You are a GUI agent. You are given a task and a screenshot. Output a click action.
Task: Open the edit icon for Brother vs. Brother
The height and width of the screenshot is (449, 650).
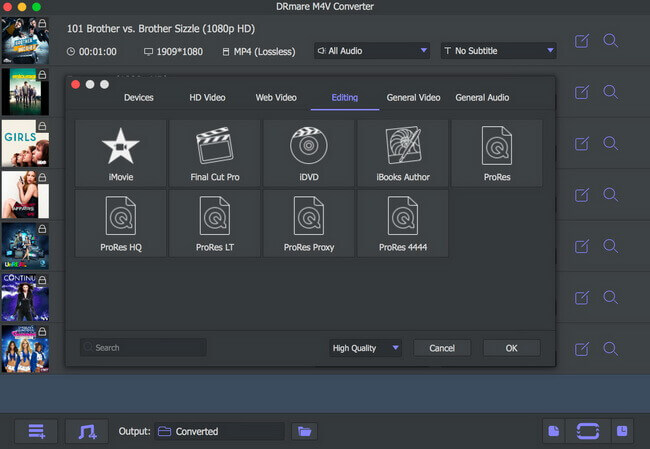click(x=582, y=41)
